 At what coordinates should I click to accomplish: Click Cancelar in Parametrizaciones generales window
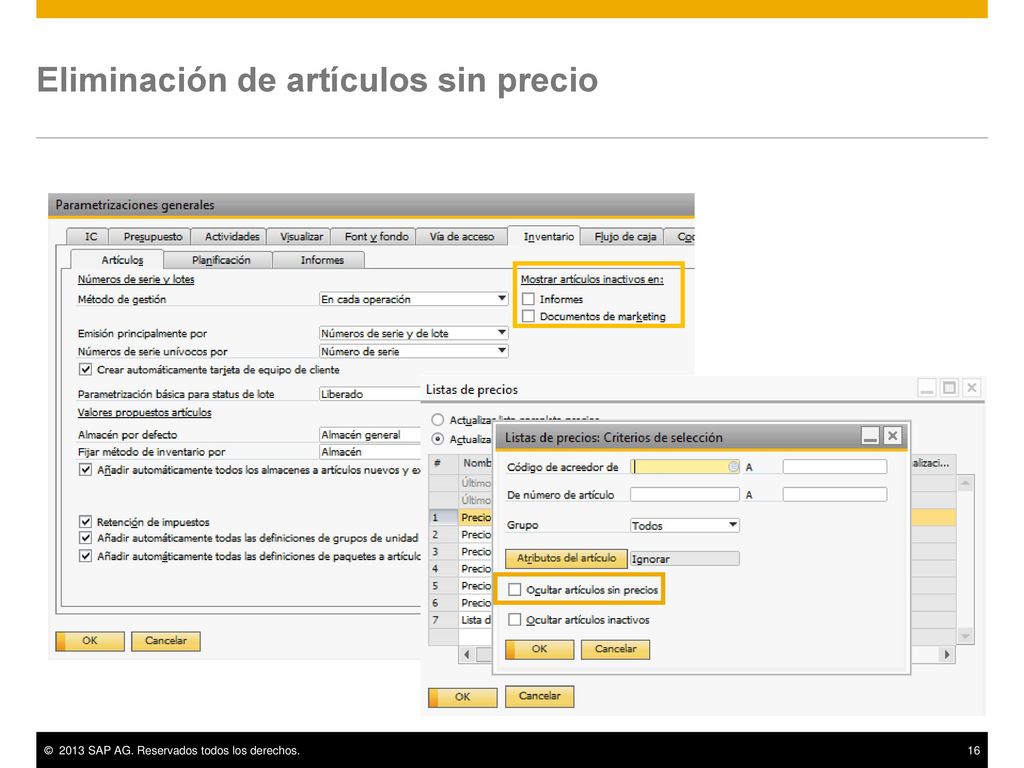coord(166,641)
